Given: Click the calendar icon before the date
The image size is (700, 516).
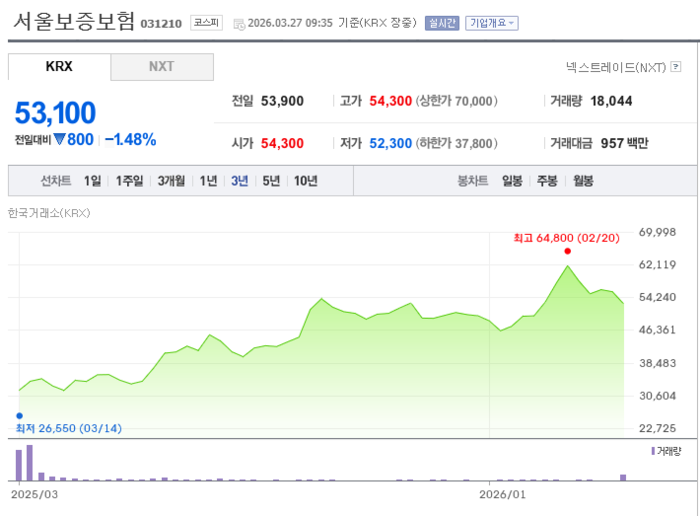Looking at the screenshot, I should 238,23.
